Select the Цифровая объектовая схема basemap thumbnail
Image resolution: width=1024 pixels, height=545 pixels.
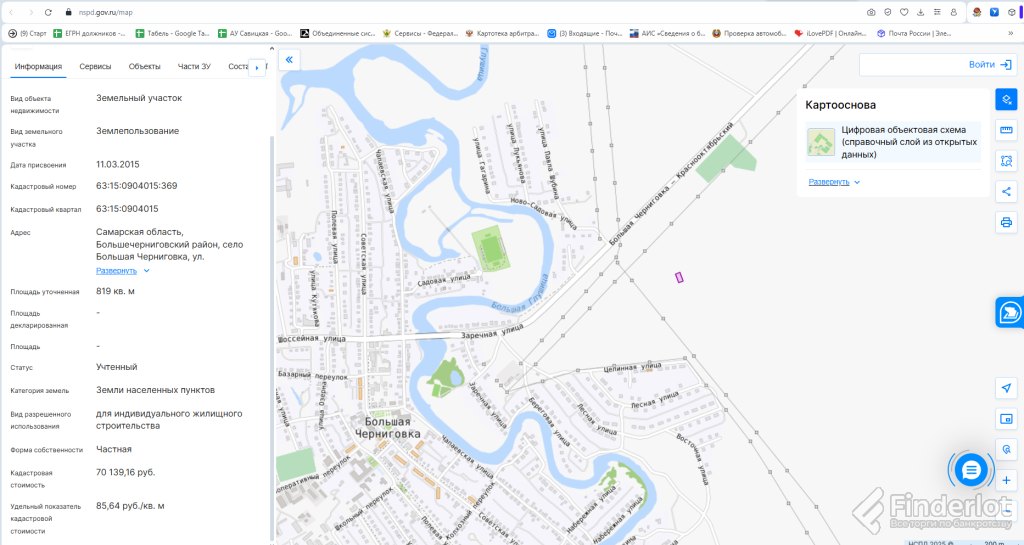pyautogui.click(x=821, y=142)
